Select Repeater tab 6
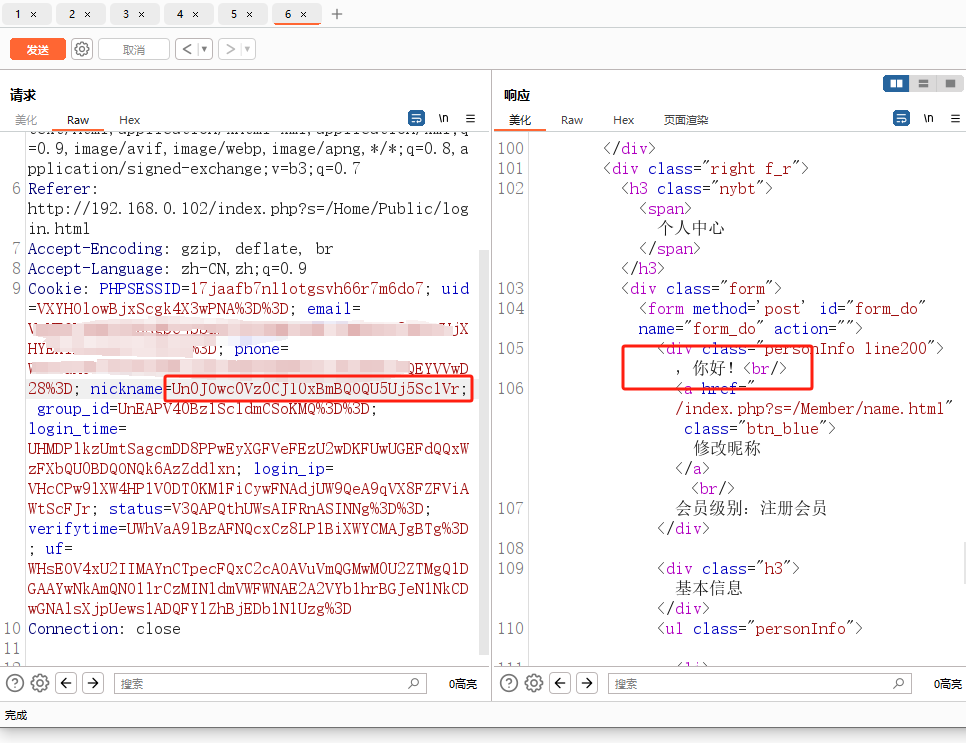The height and width of the screenshot is (743, 966). (x=288, y=14)
